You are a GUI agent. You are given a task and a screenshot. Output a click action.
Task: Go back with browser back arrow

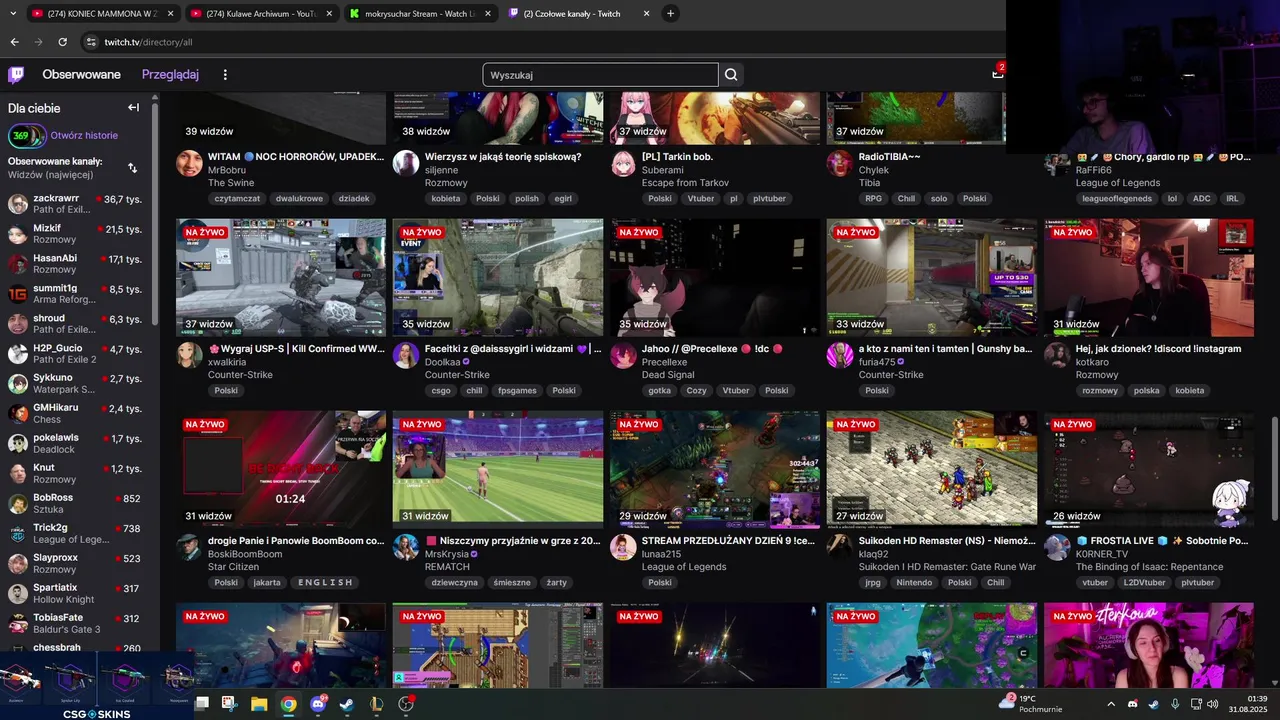tap(14, 42)
